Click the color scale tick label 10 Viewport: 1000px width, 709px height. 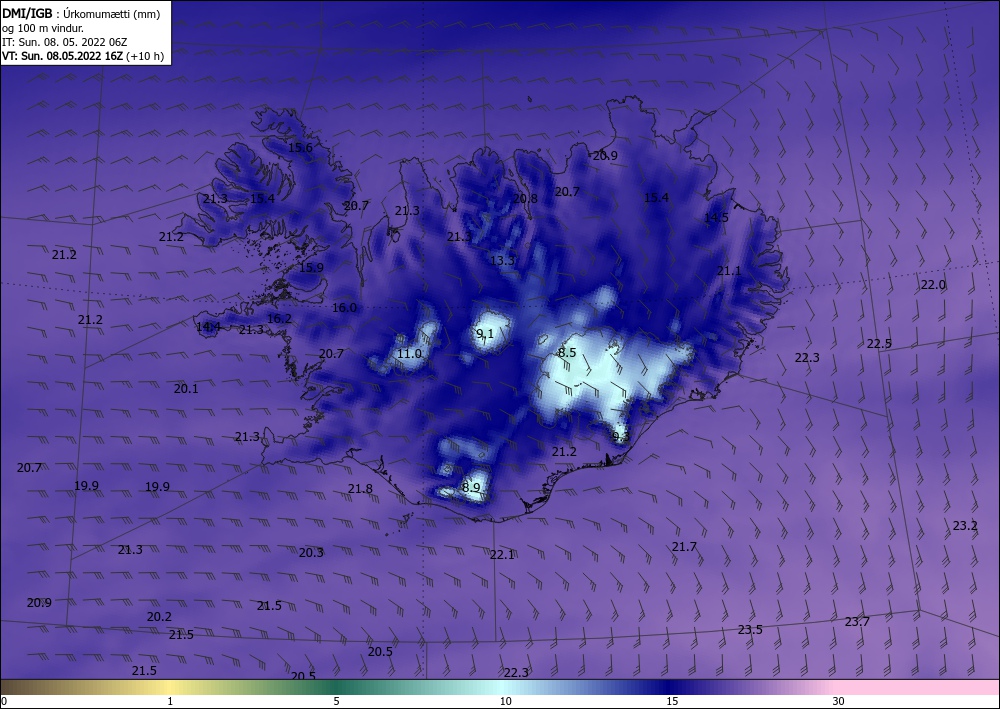click(x=506, y=702)
